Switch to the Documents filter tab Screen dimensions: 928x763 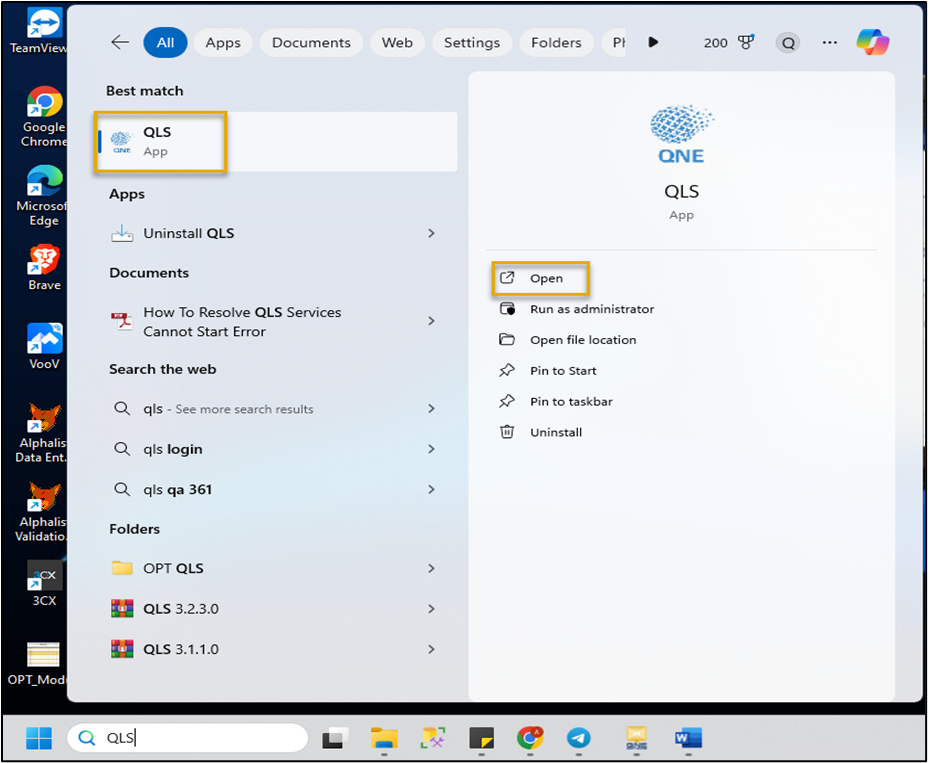311,43
